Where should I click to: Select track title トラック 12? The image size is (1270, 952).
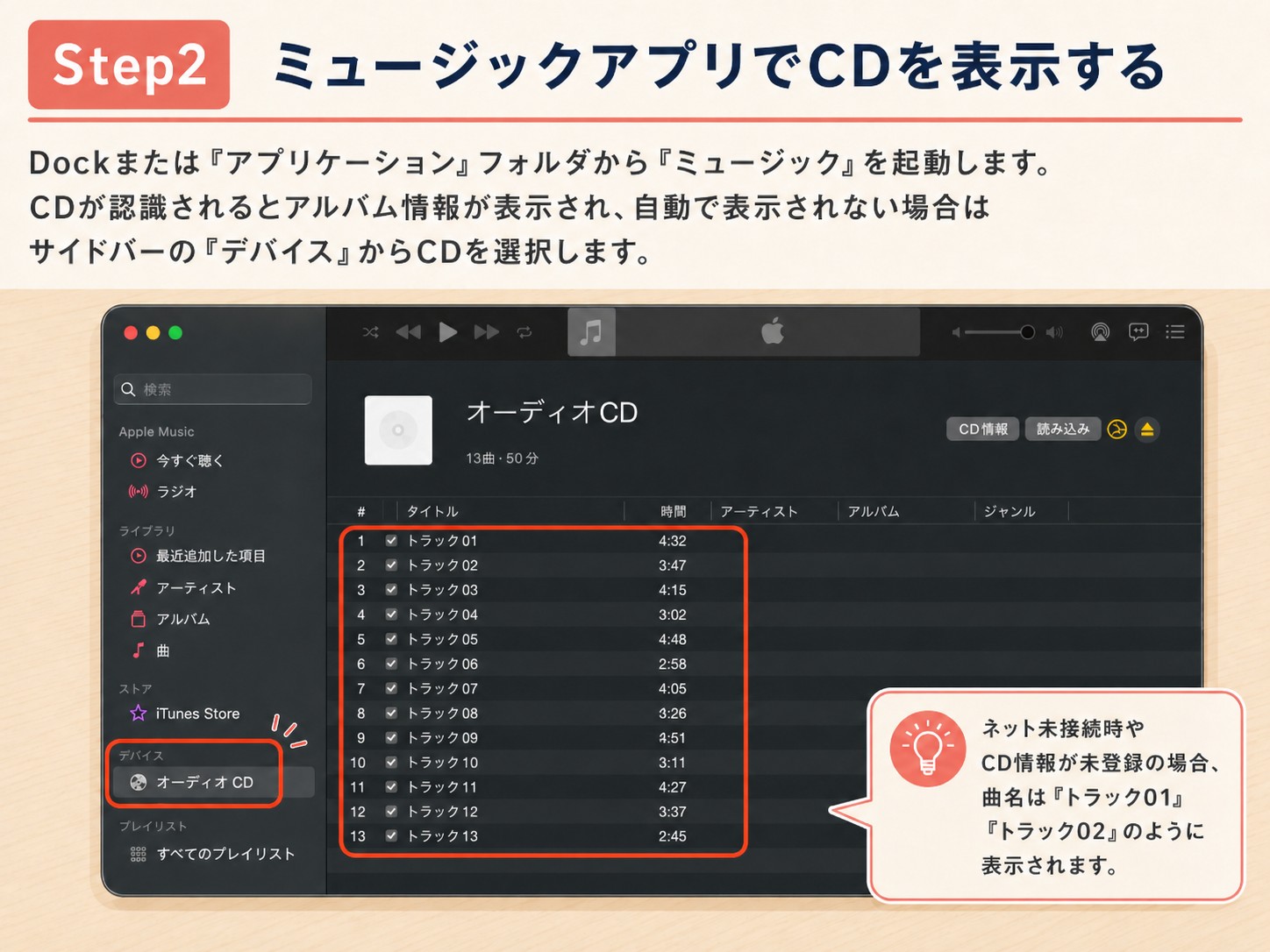point(443,812)
